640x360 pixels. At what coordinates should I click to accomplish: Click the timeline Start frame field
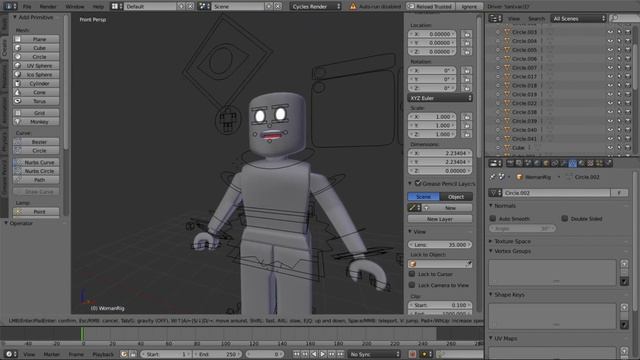[166, 354]
